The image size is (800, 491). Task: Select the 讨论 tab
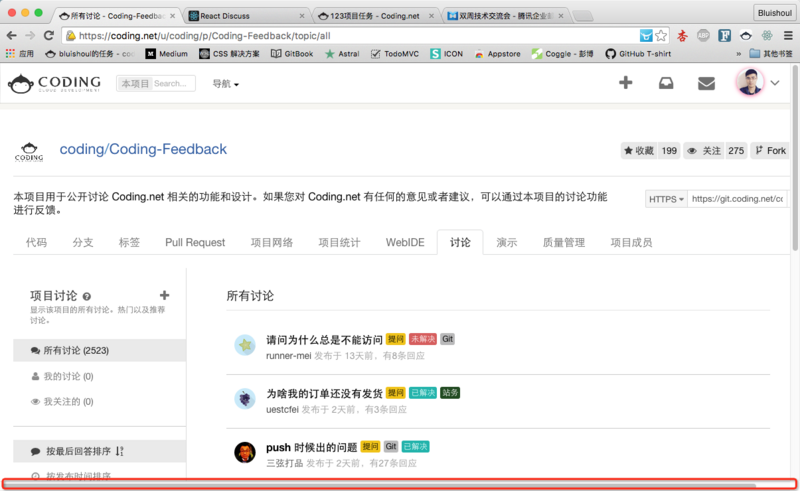tap(460, 242)
